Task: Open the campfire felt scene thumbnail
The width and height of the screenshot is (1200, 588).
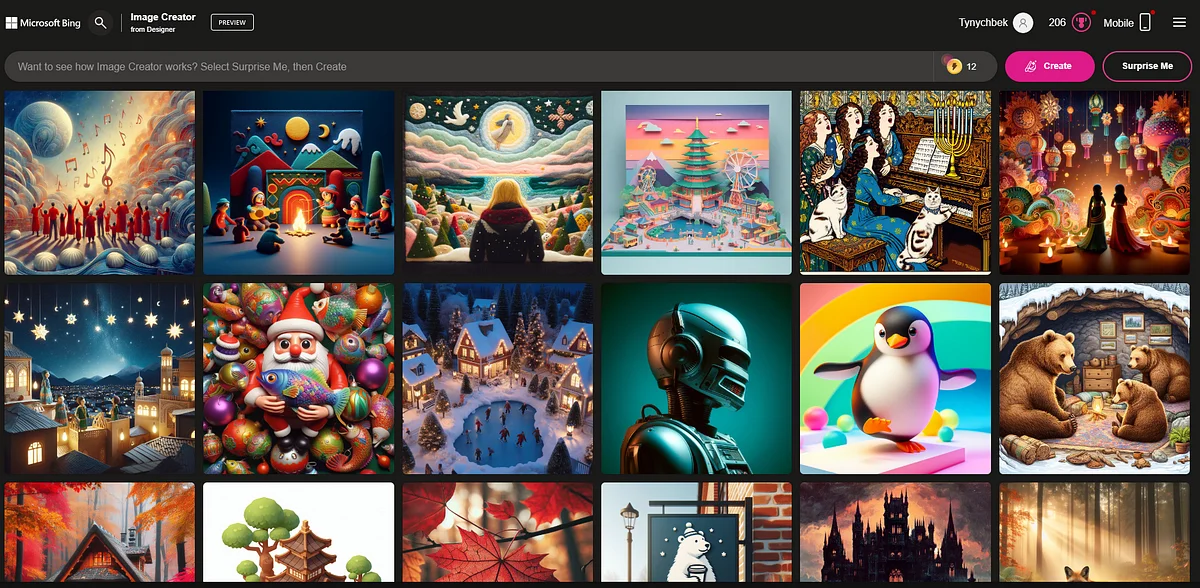Action: (298, 182)
